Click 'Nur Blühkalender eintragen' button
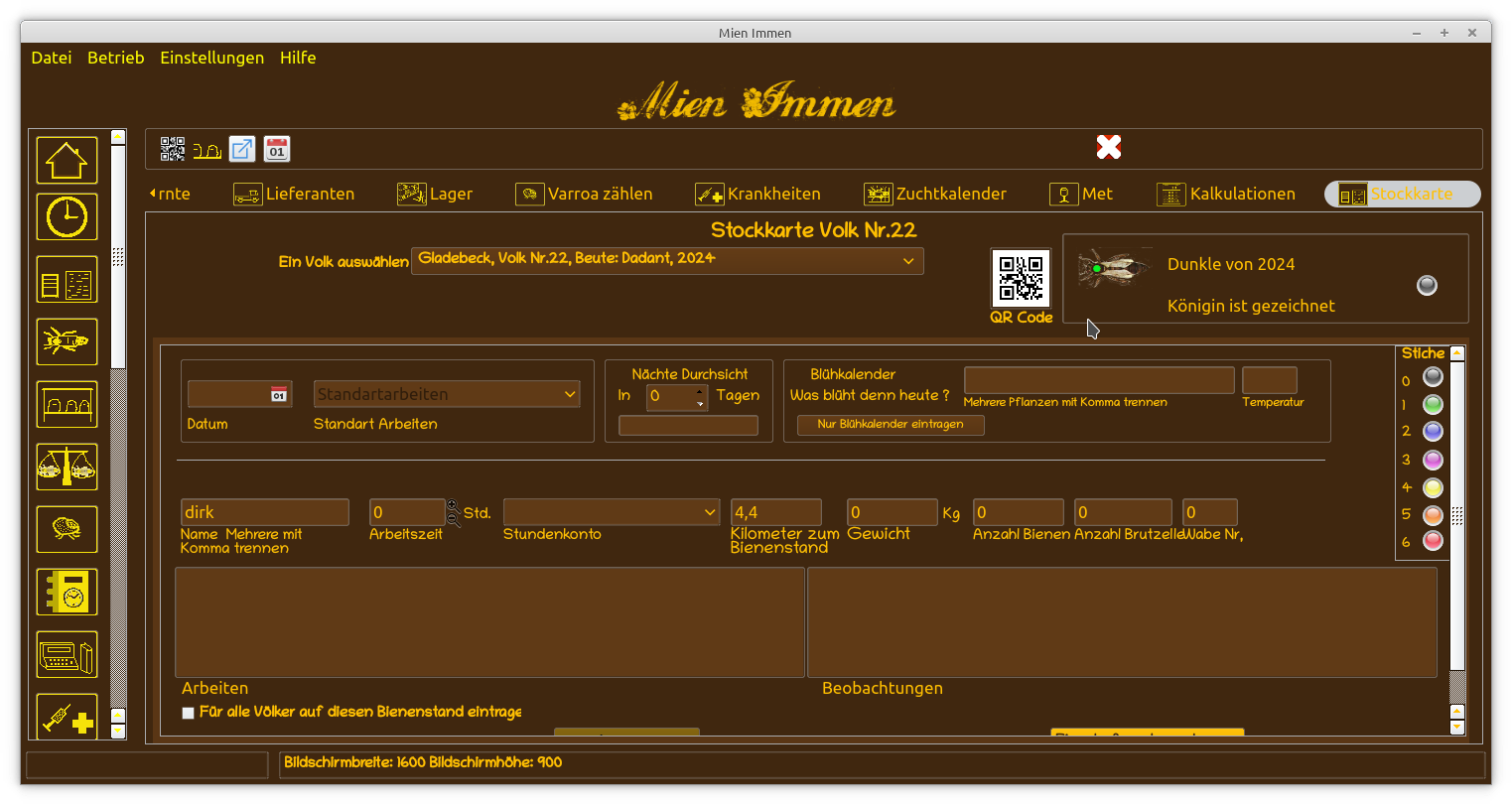This screenshot has width=1512, height=805. [x=891, y=425]
